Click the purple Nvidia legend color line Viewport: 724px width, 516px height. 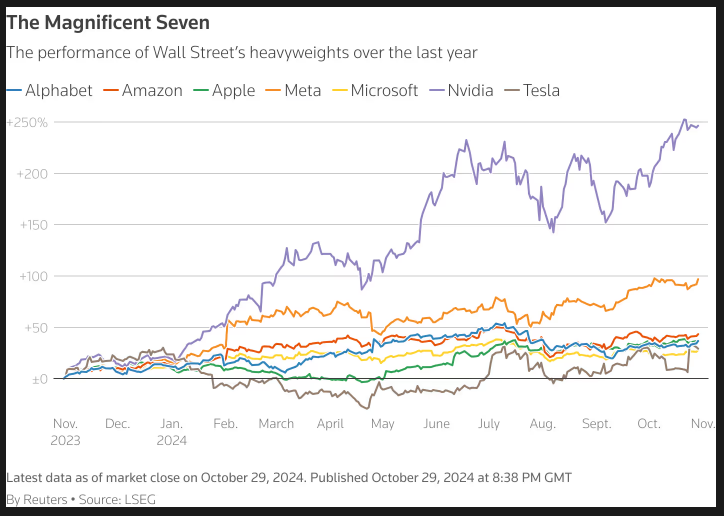(437, 91)
